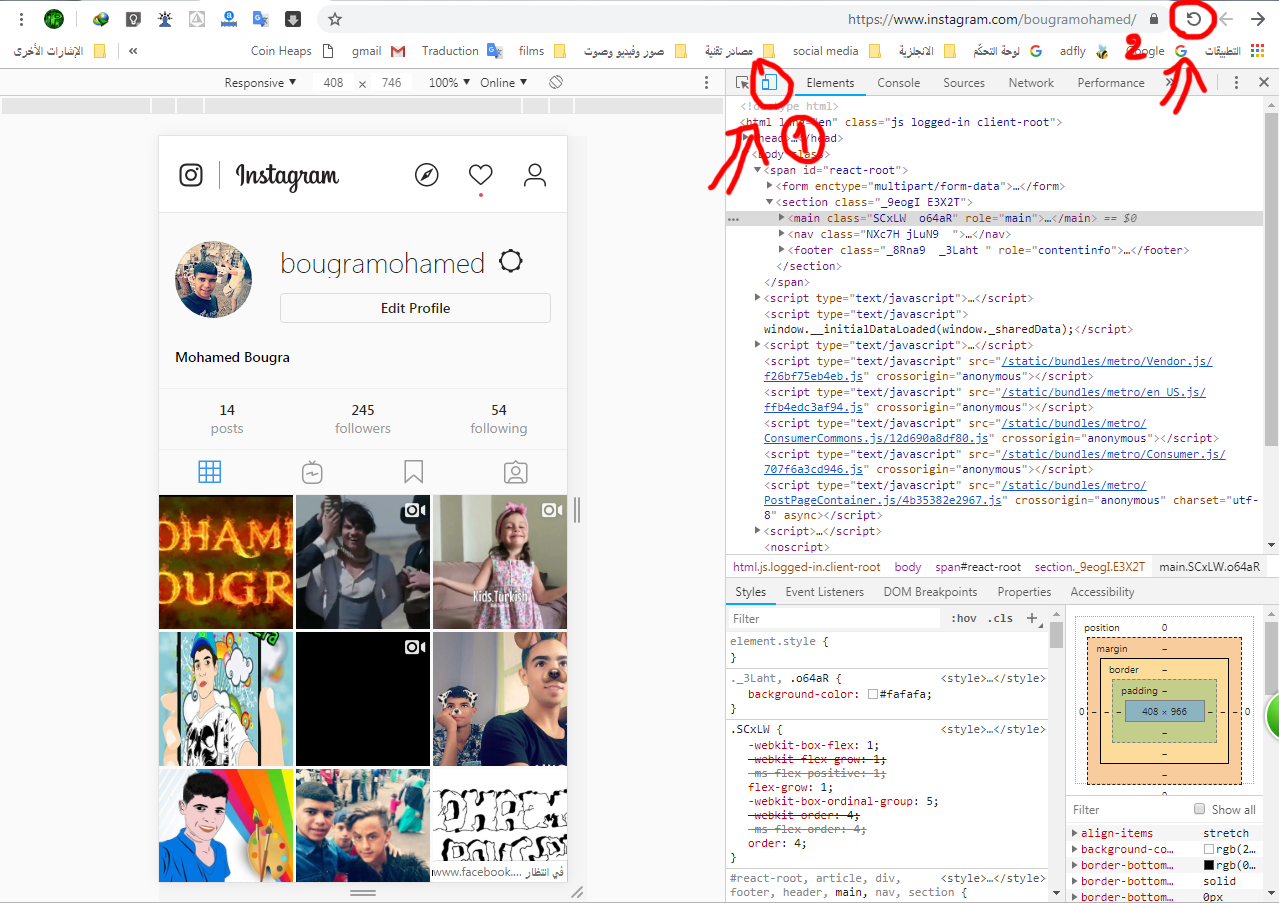Reload the page with the refresh icon
This screenshot has height=903, width=1279.
pos(1193,19)
